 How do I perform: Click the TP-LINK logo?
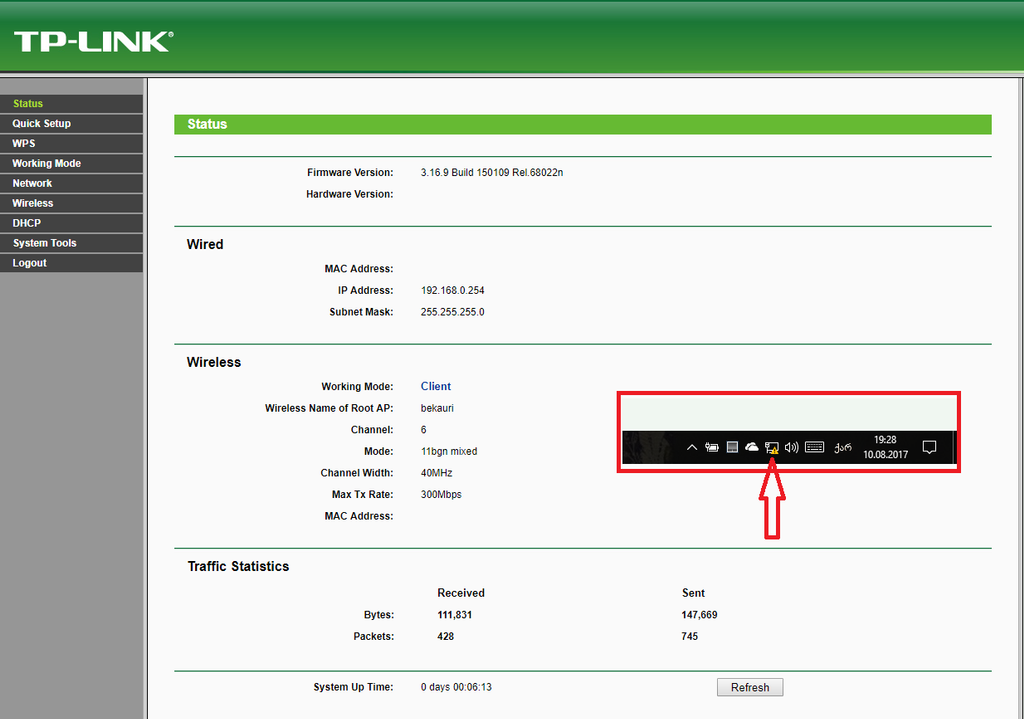93,41
